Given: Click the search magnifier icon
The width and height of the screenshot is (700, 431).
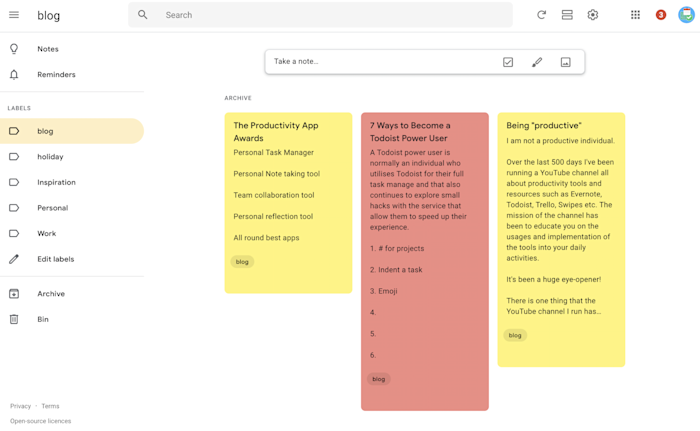Looking at the screenshot, I should (x=142, y=15).
